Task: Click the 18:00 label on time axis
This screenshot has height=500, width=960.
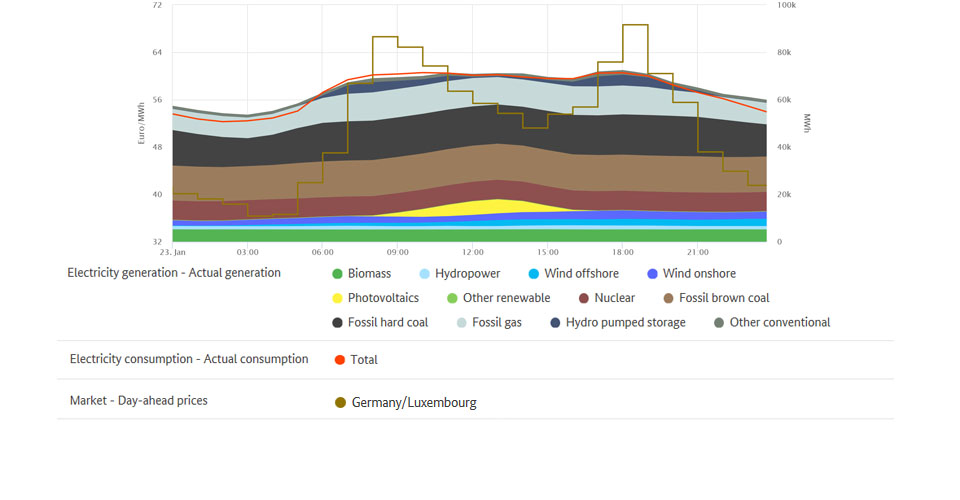Action: (623, 252)
